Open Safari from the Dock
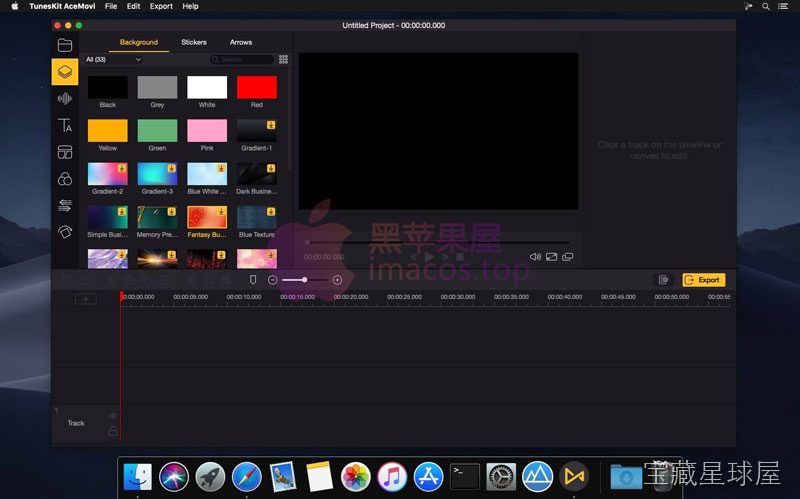 tap(246, 477)
